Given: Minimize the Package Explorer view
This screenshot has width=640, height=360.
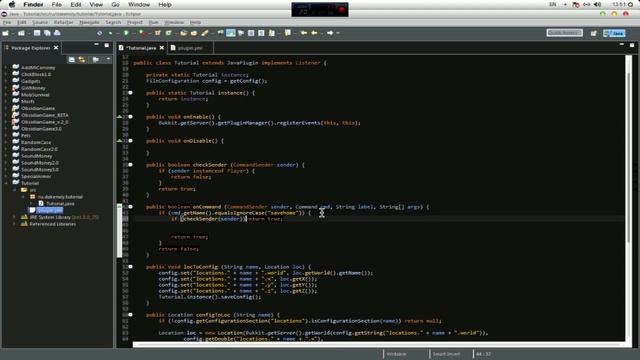Looking at the screenshot, I should 96,45.
